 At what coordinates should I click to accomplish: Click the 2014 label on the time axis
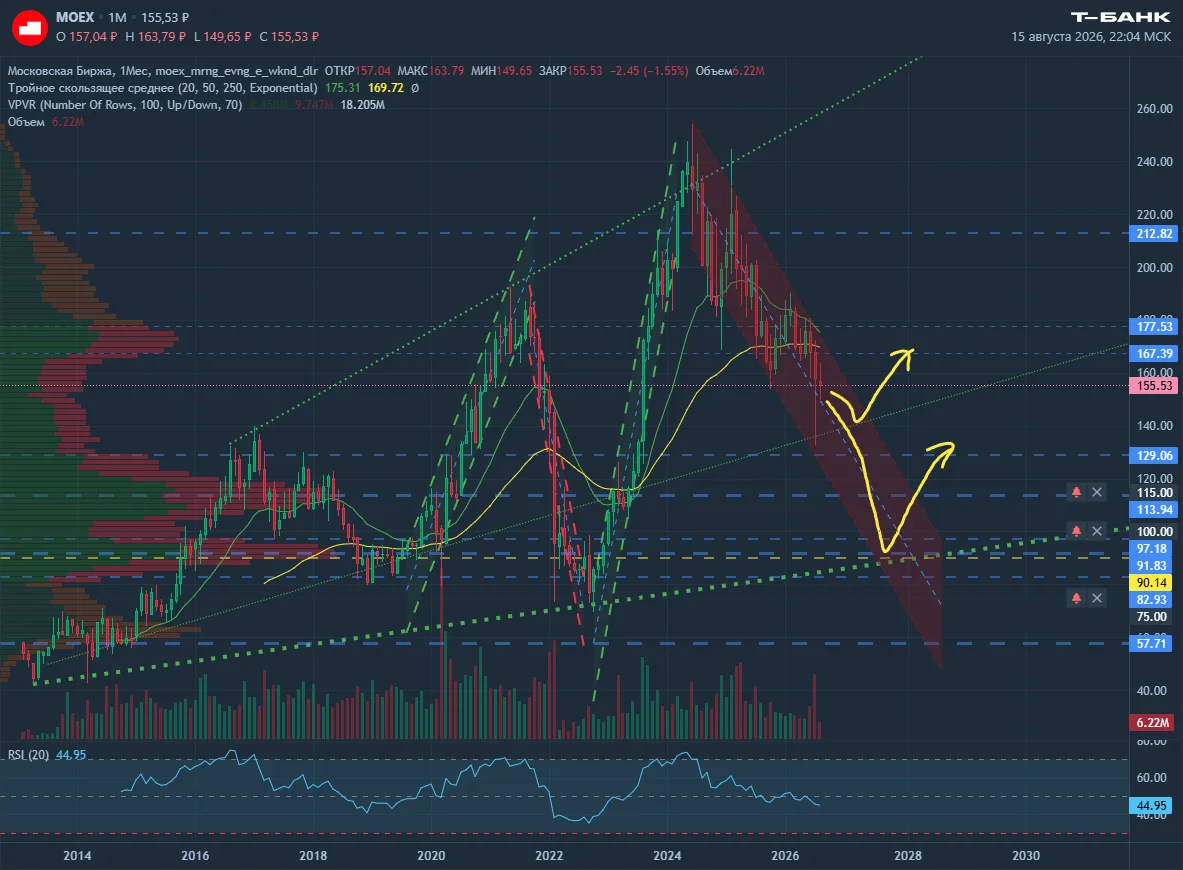point(77,855)
